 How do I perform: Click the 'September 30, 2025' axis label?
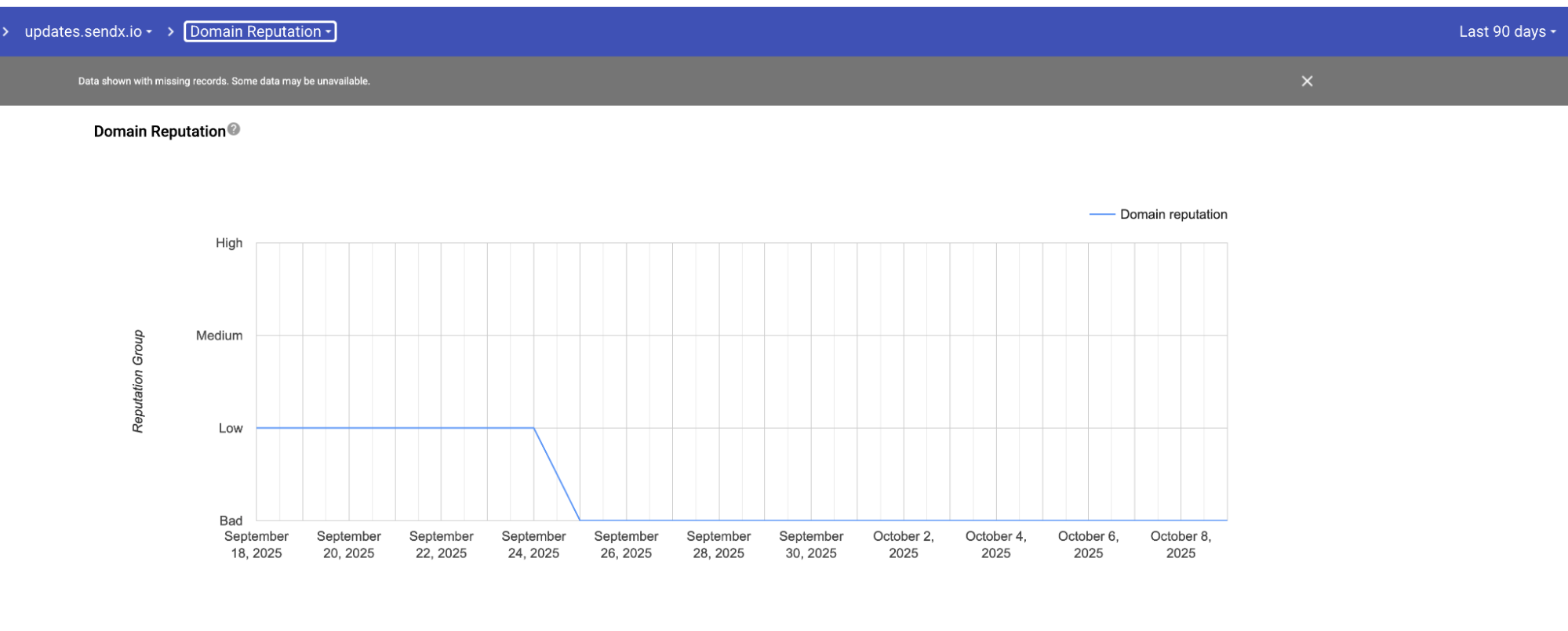click(812, 545)
